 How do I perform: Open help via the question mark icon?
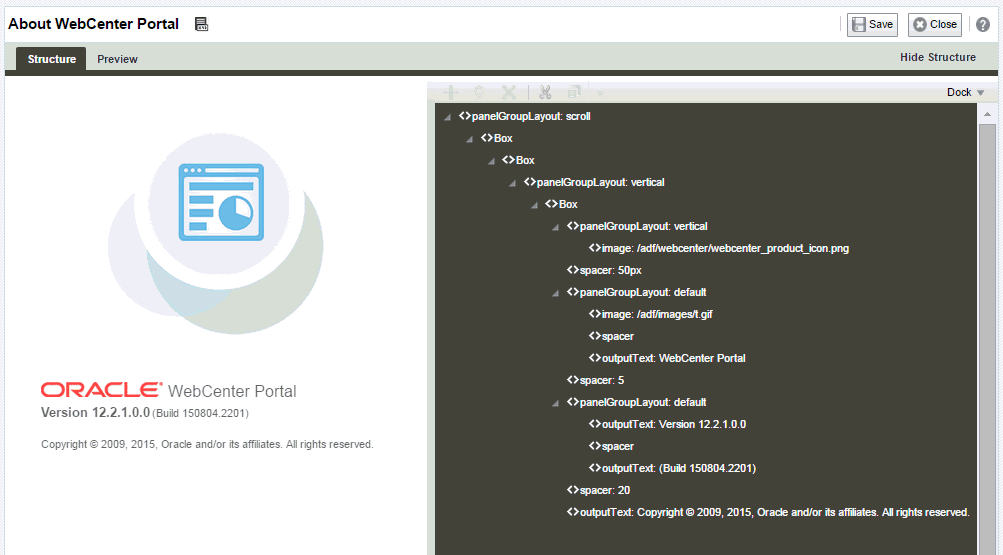tap(983, 24)
